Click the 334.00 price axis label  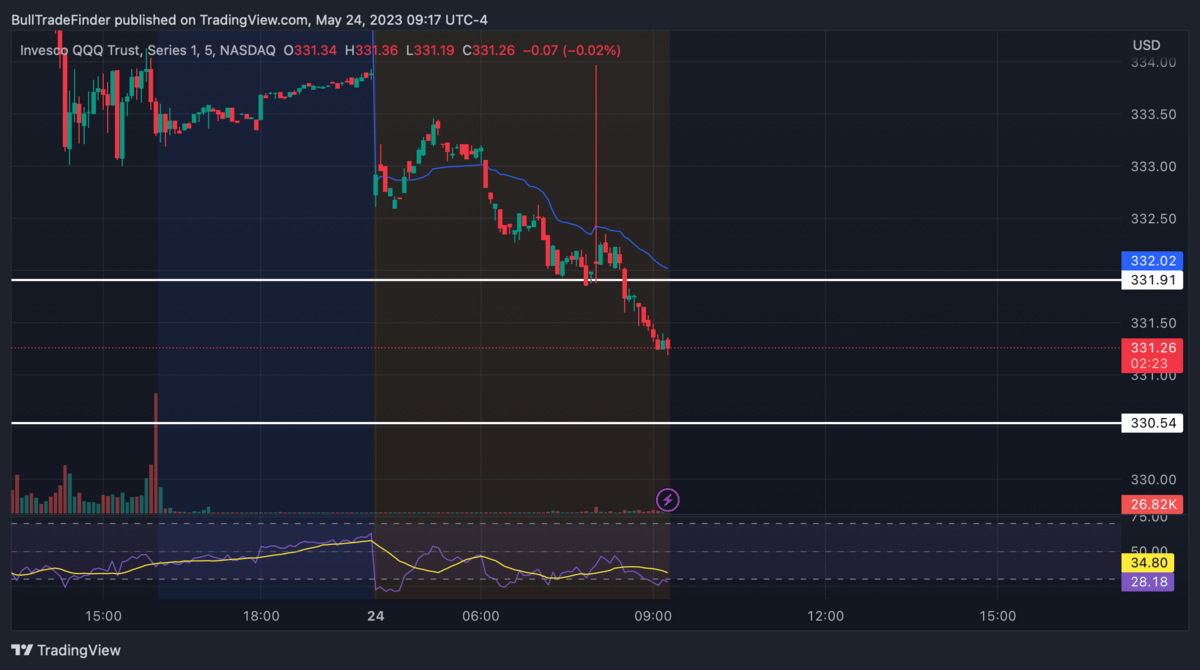(x=1152, y=63)
